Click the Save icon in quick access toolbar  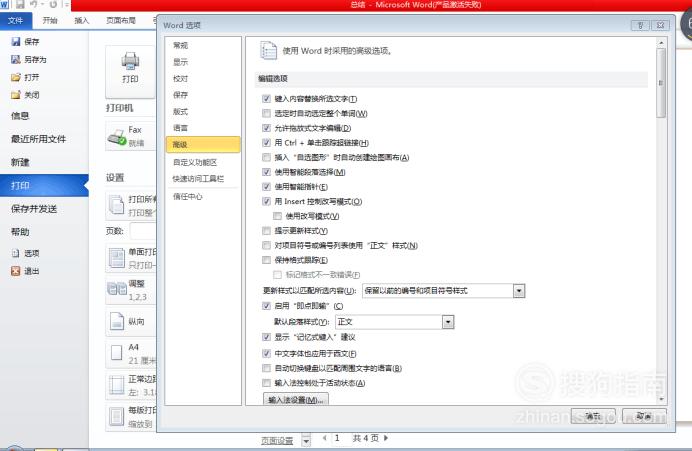[x=20, y=5]
